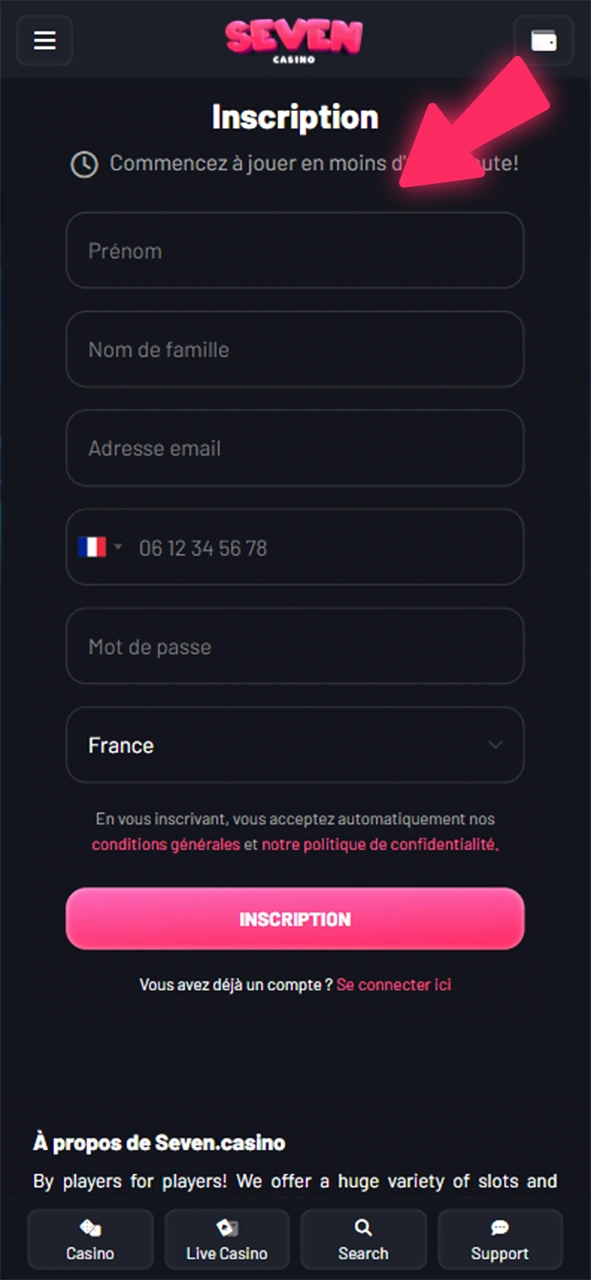Screen dimensions: 591x1280
Task: Open Support chat from bottom bar
Action: pyautogui.click(x=500, y=1239)
